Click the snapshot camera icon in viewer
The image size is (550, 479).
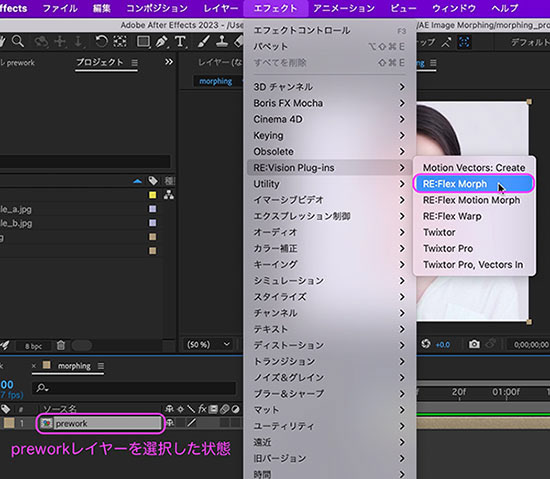coord(474,344)
